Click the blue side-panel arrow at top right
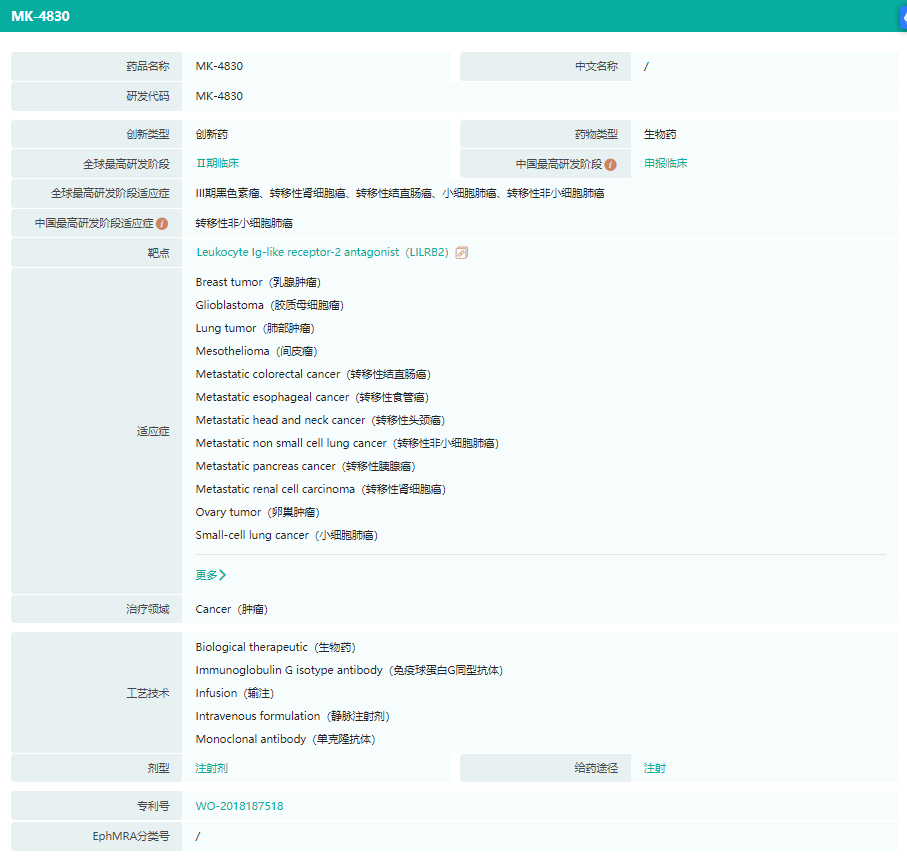The image size is (907, 861). point(902,17)
